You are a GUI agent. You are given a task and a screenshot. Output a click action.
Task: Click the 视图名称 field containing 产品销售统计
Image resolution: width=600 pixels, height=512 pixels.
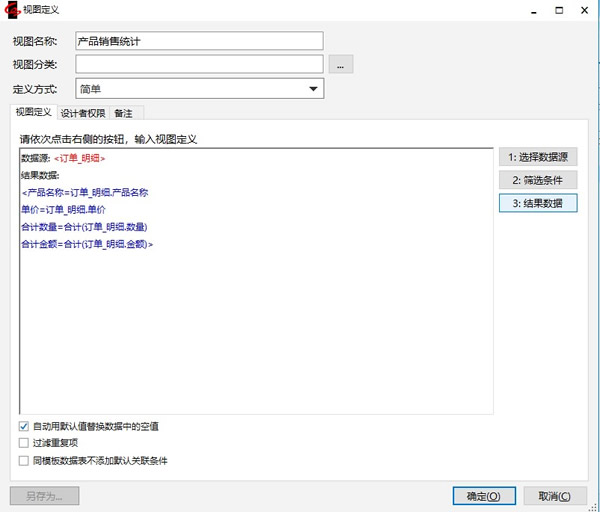click(x=199, y=41)
